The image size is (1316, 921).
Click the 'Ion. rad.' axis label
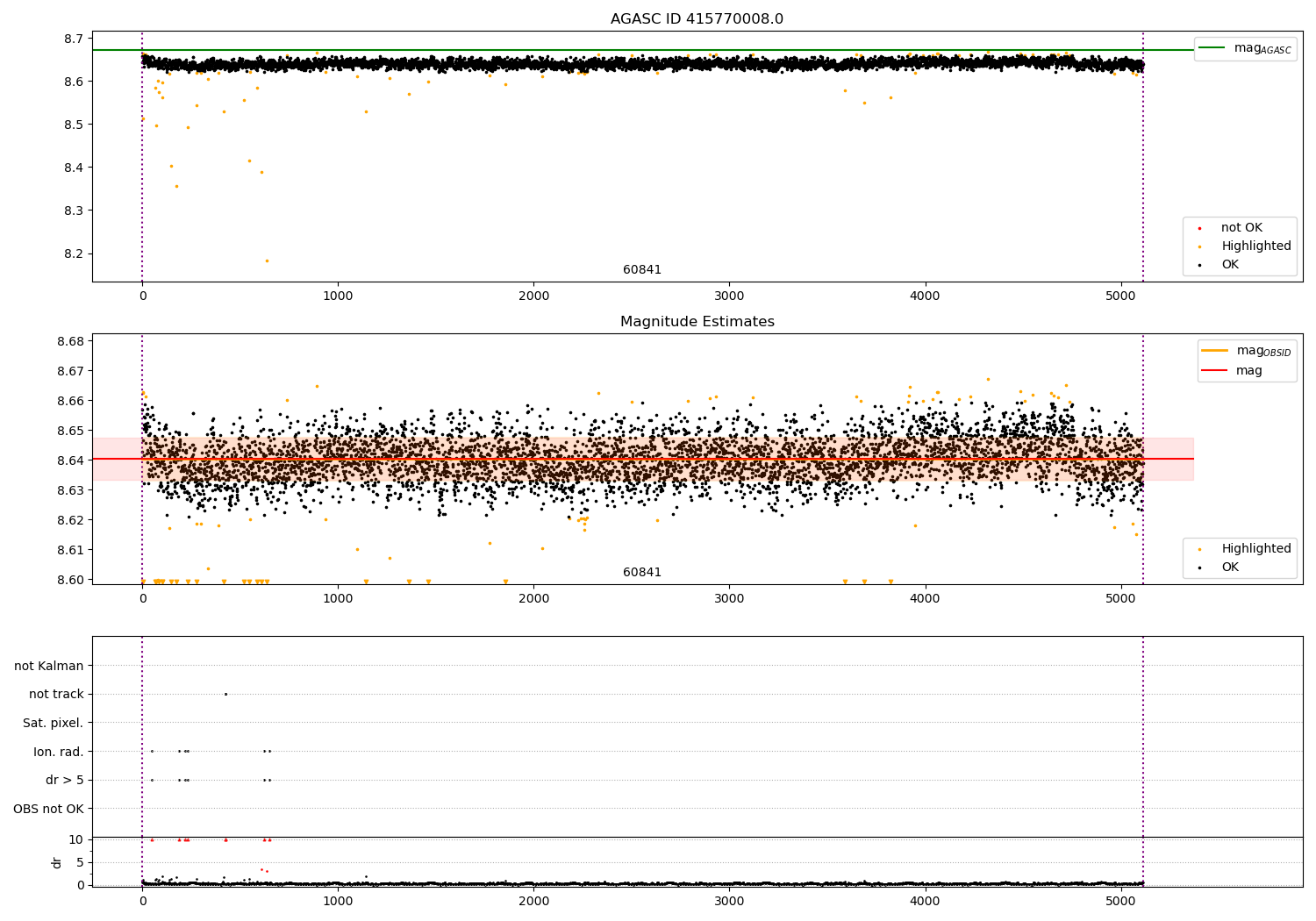(59, 752)
